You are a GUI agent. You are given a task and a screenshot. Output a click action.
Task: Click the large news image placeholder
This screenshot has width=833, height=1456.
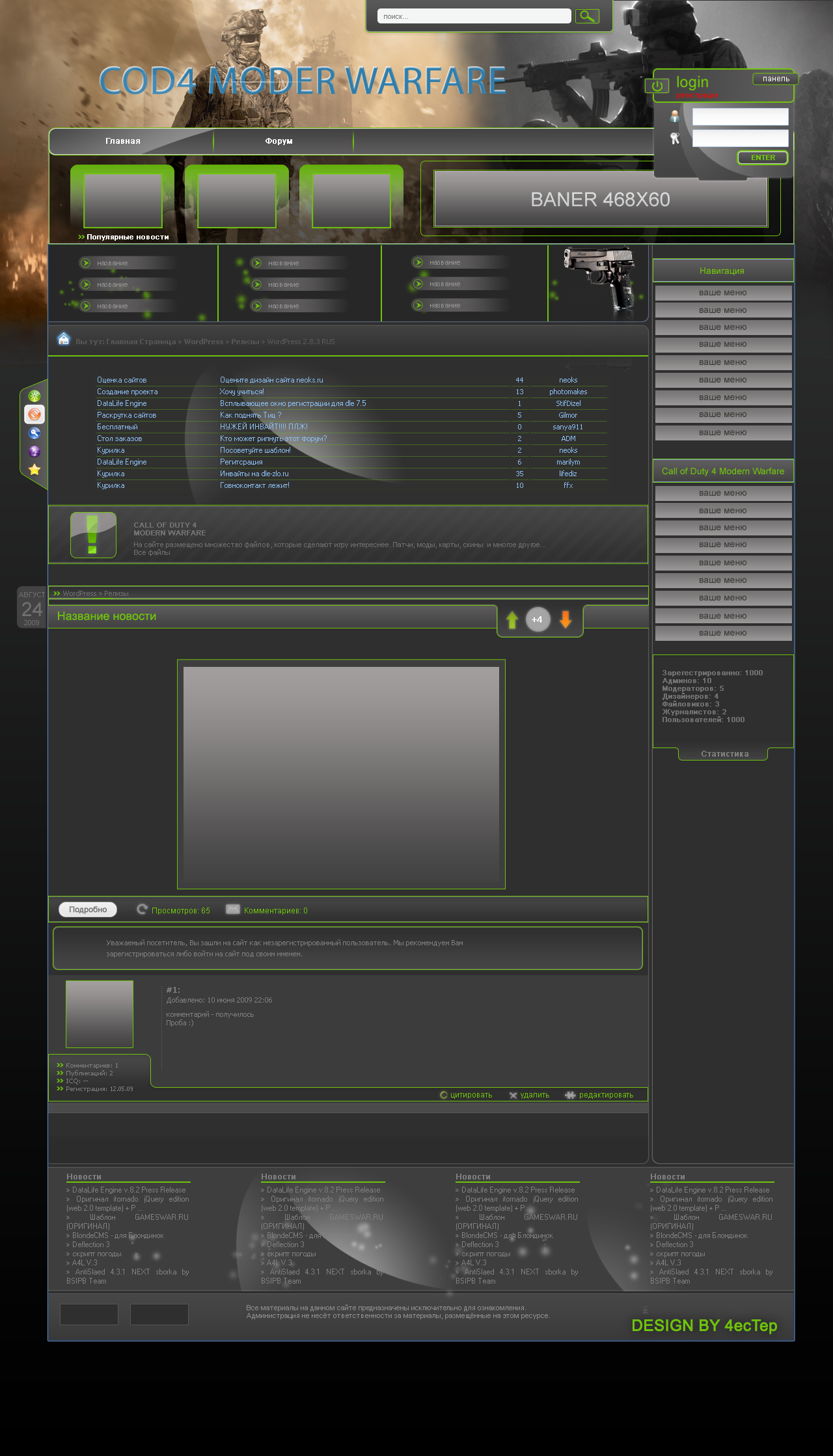click(341, 774)
